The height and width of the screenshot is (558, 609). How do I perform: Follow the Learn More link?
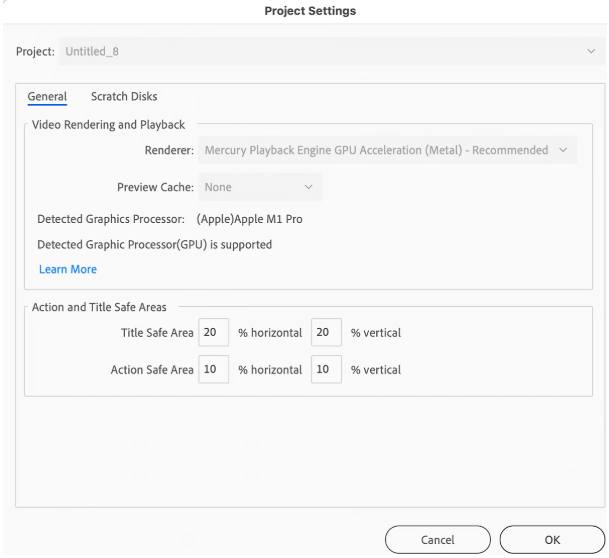pos(68,270)
